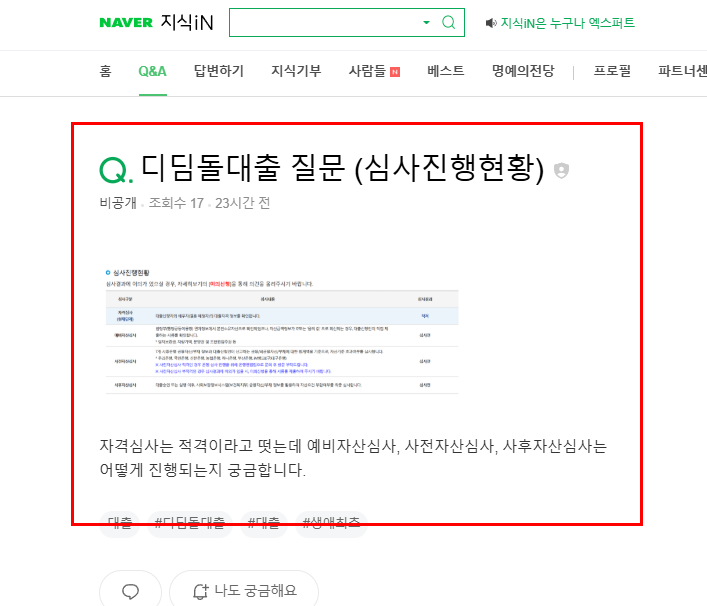Click the shield icon beside the title
This screenshot has height=606, width=707.
point(561,170)
